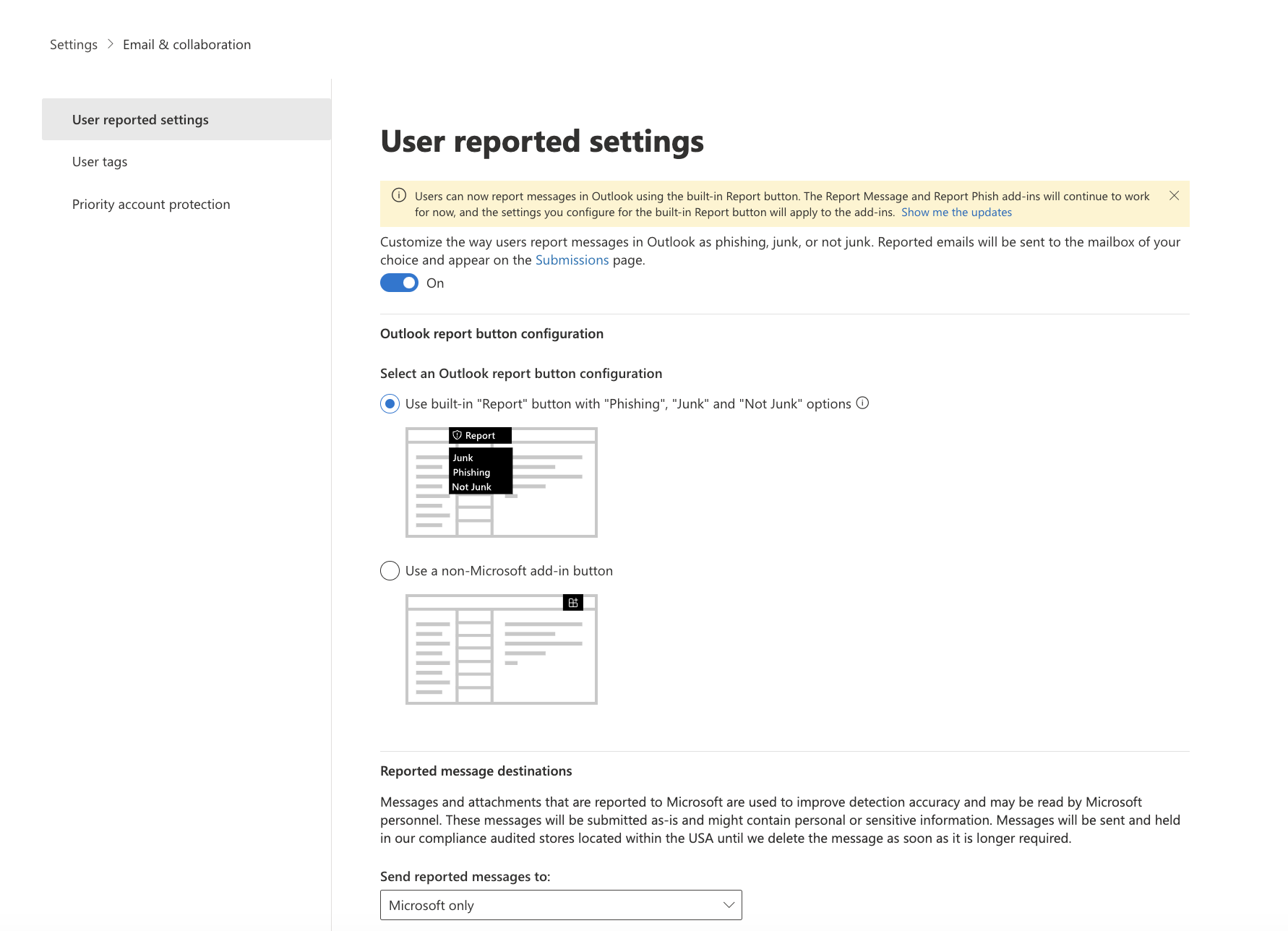
Task: Click the dropdown chevron beside Microsoft only
Action: tap(729, 905)
